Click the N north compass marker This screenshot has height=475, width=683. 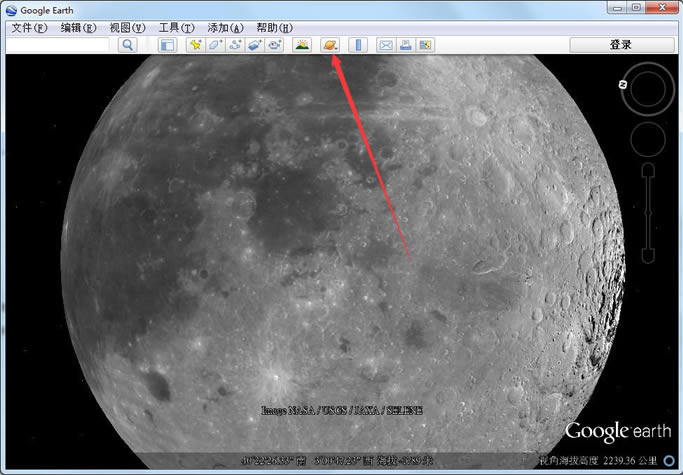pos(623,86)
